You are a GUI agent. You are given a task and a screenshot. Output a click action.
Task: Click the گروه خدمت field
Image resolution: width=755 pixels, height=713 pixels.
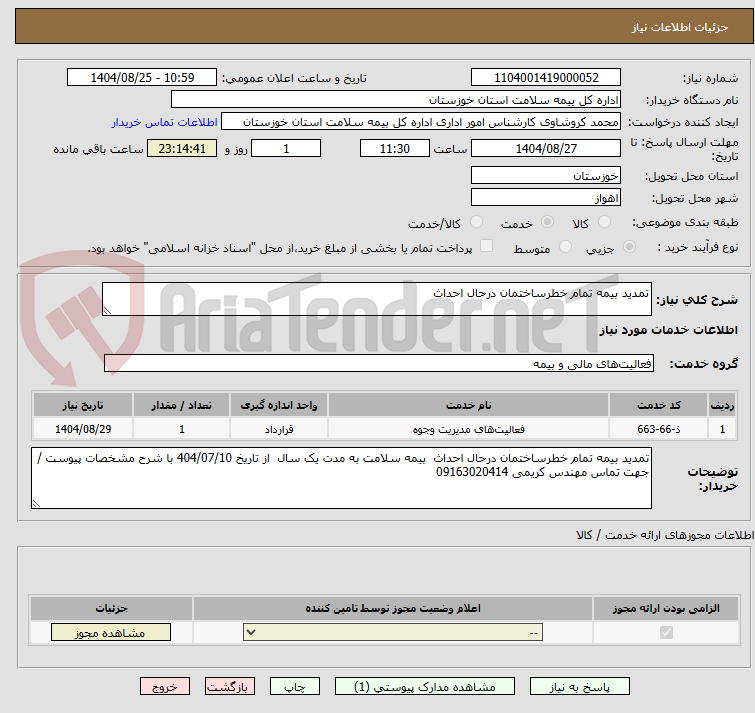point(377,363)
